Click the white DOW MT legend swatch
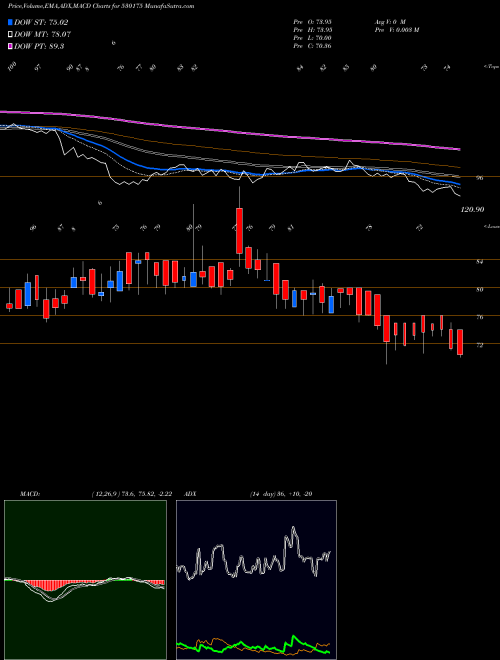500x660 pixels. coord(10,35)
